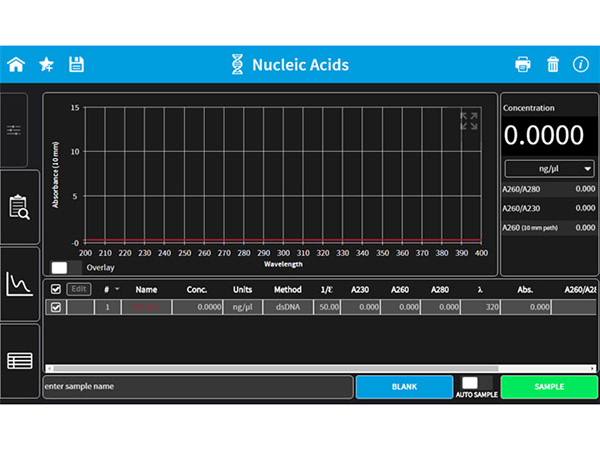
Task: Click the enter sample name field
Action: point(197,387)
